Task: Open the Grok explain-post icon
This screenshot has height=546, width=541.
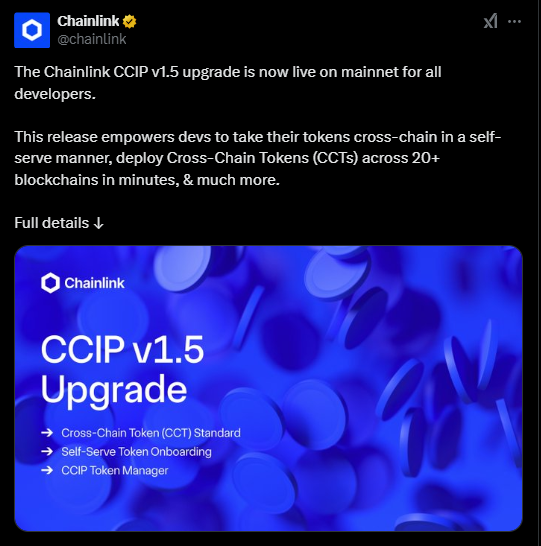Action: tap(491, 21)
